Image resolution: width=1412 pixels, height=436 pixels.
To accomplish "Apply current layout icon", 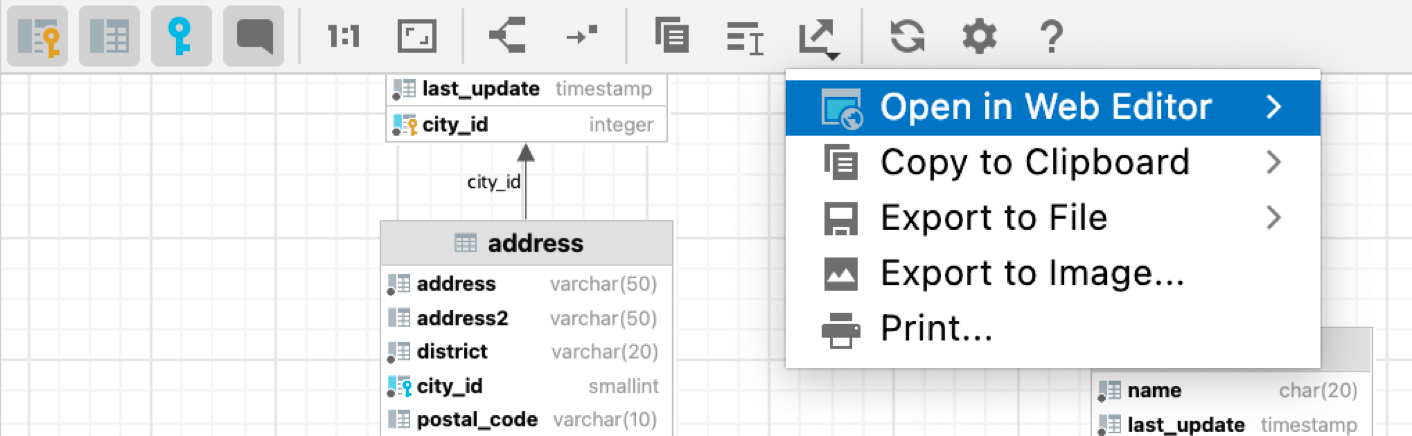I will 507,38.
